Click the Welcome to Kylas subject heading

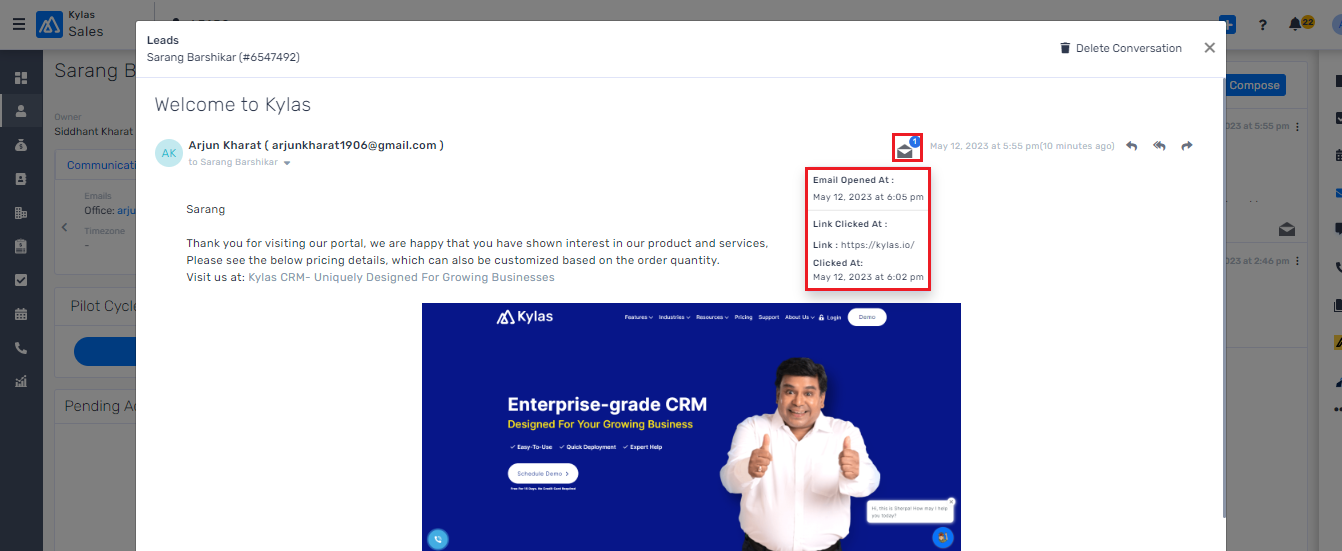tap(233, 105)
